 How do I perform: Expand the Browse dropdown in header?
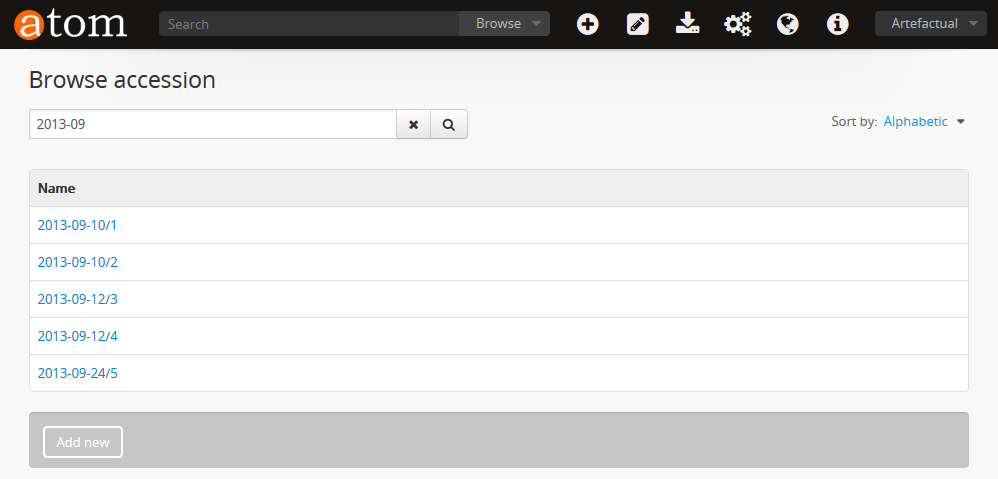coord(505,24)
